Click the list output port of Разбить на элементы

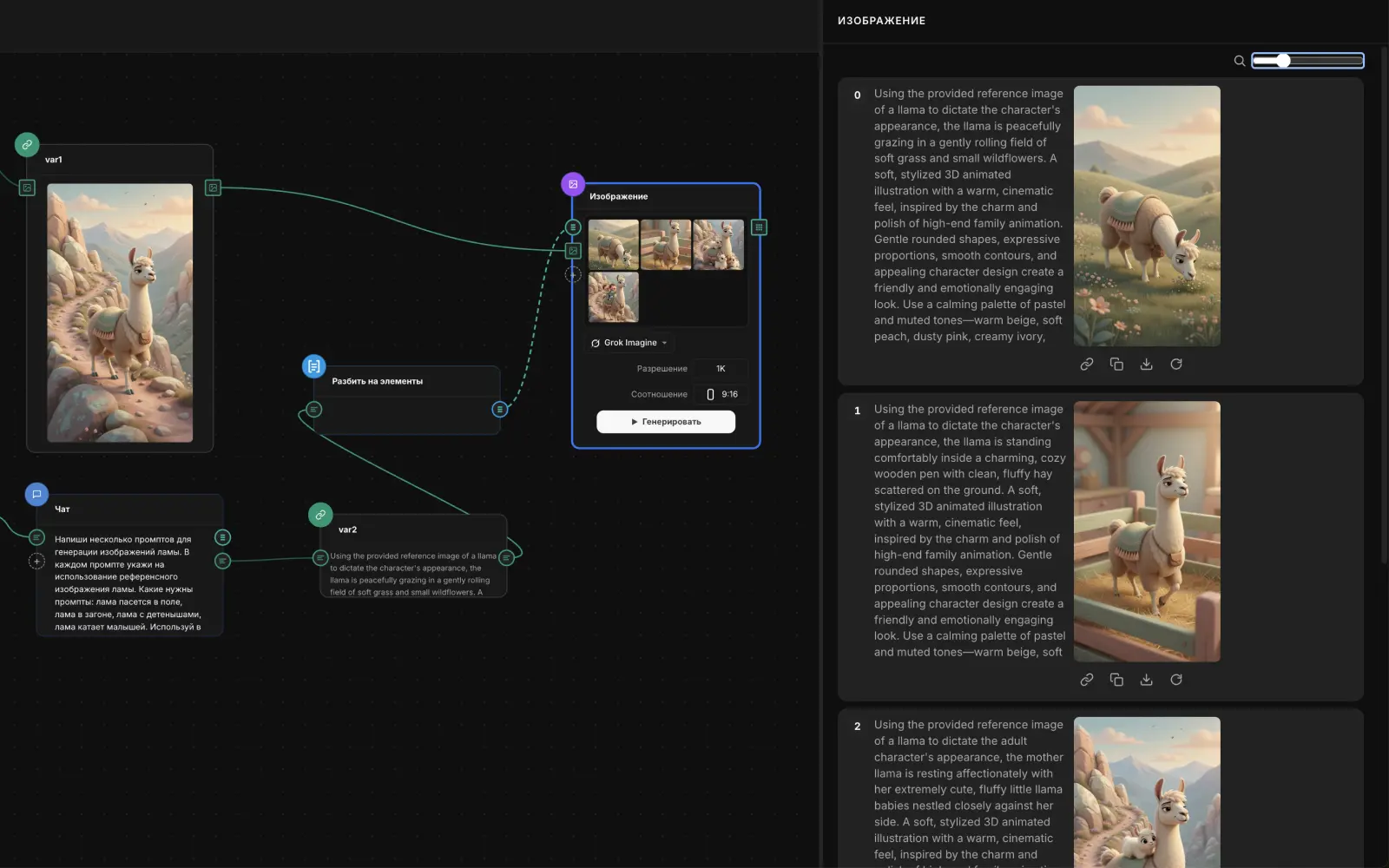499,410
